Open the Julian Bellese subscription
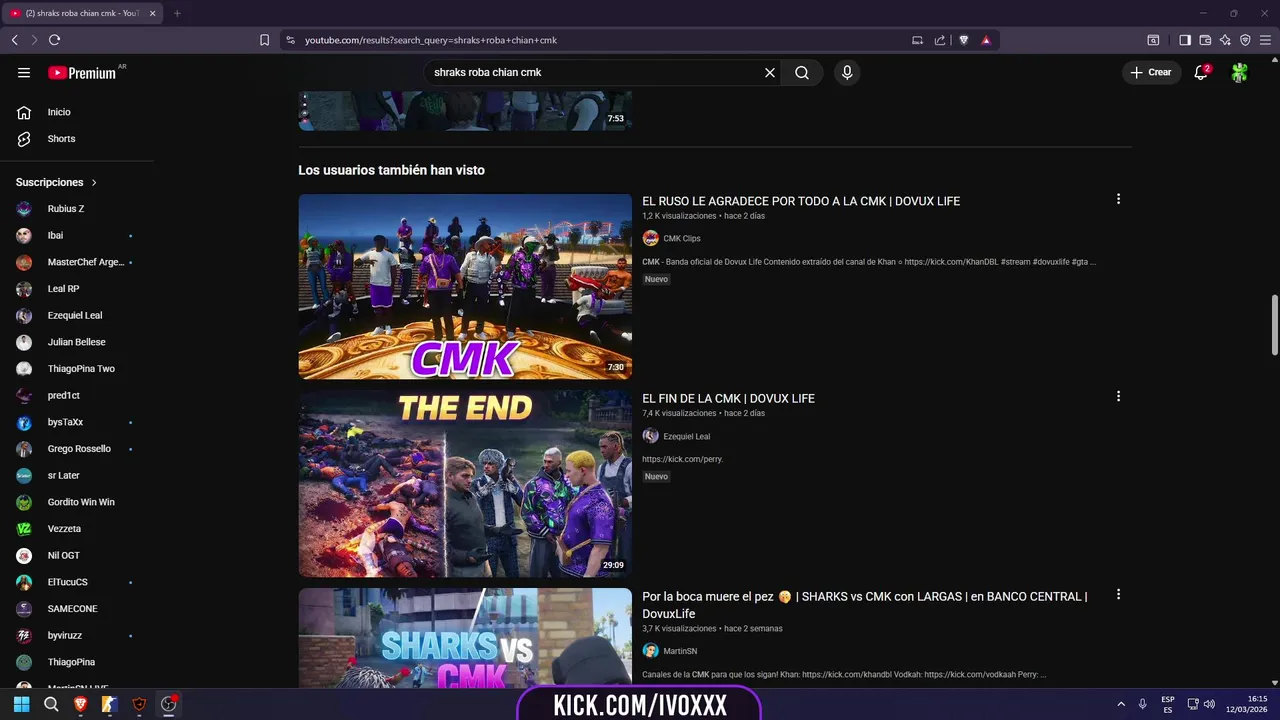The image size is (1280, 720). point(77,342)
